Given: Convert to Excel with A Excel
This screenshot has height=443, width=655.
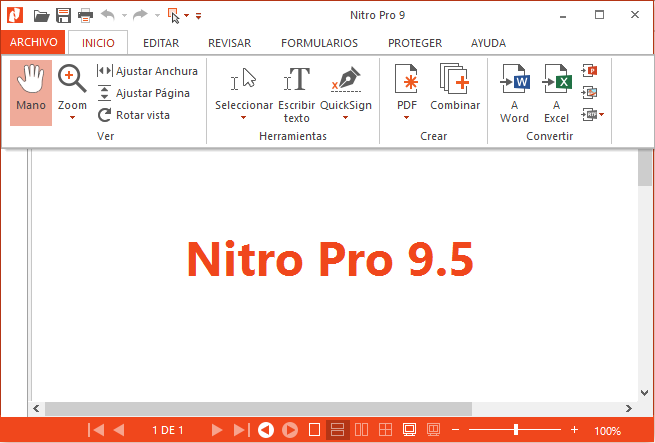Looking at the screenshot, I should coord(556,94).
